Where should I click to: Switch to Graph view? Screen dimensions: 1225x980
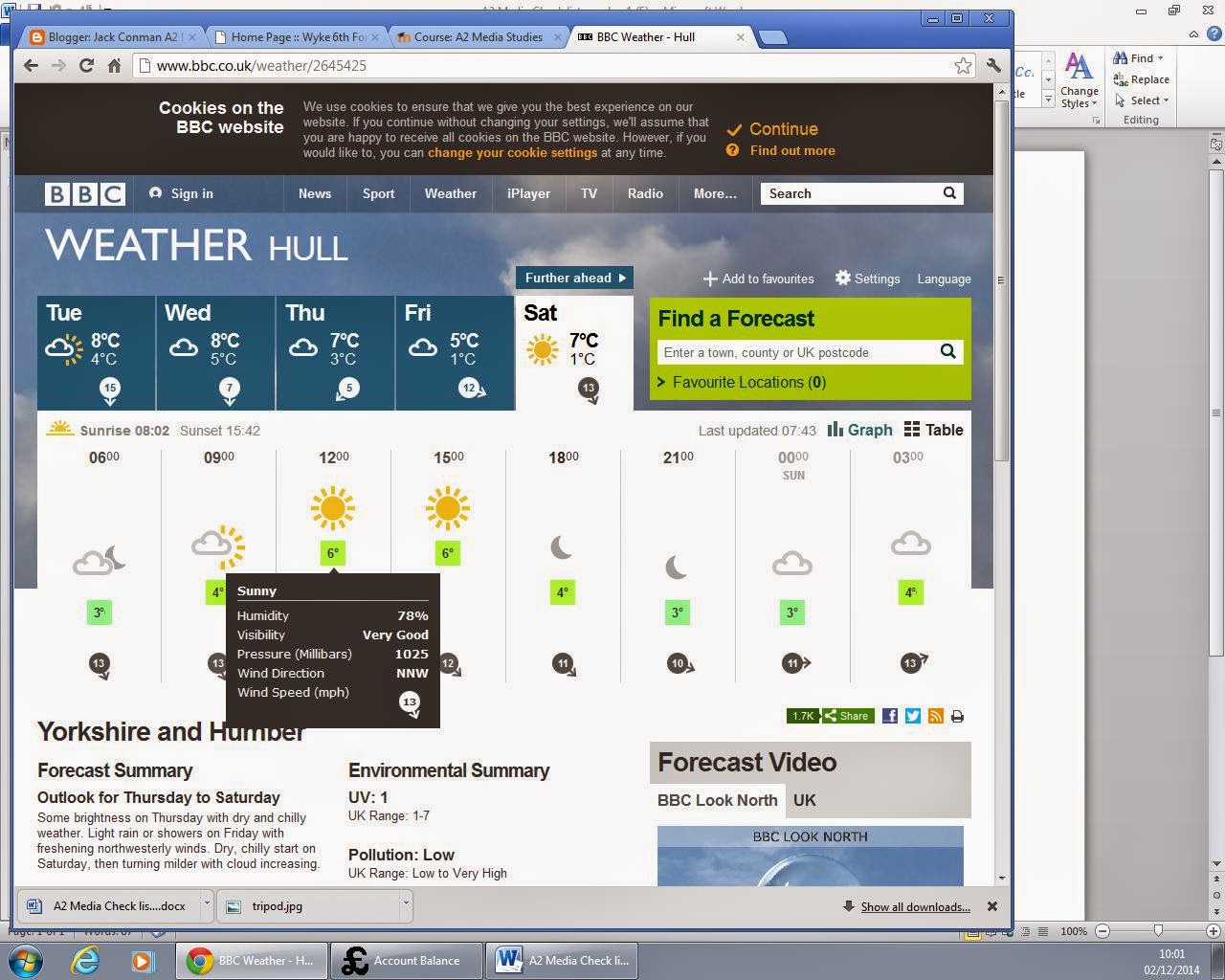(x=859, y=430)
